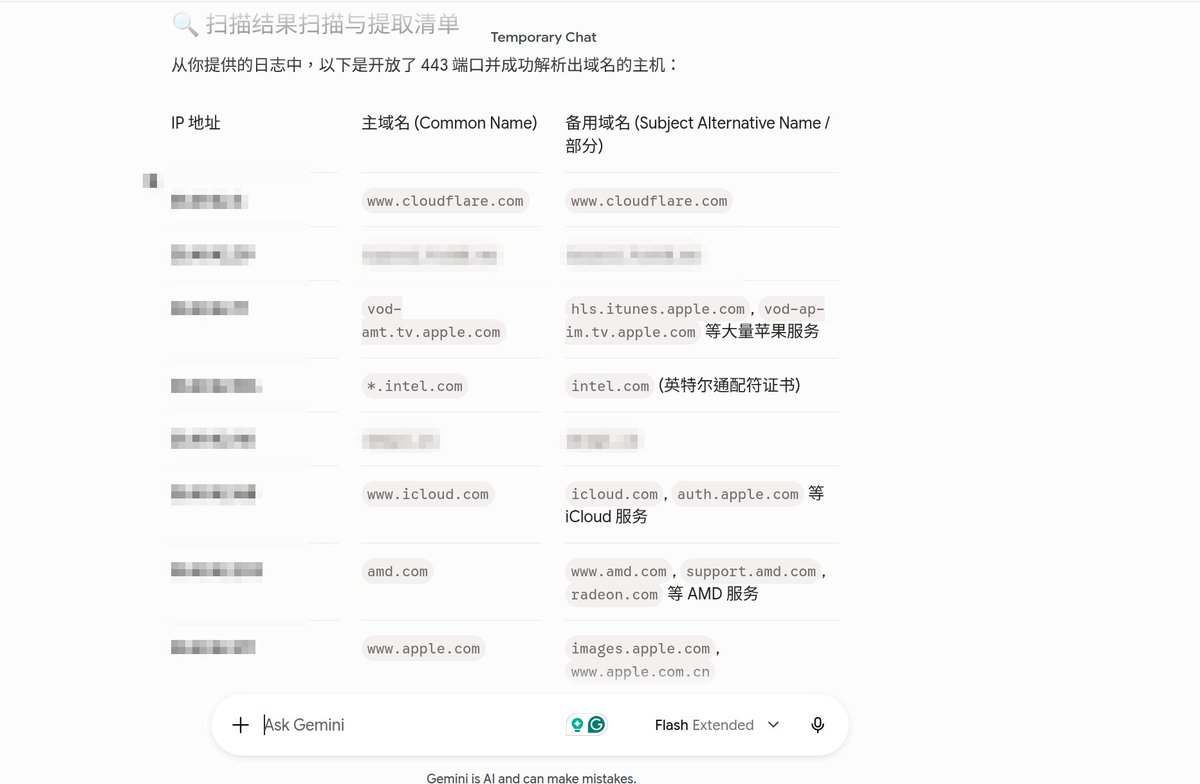Viewport: 1200px width, 784px height.
Task: Click the green lightbulb extension icon
Action: click(577, 725)
